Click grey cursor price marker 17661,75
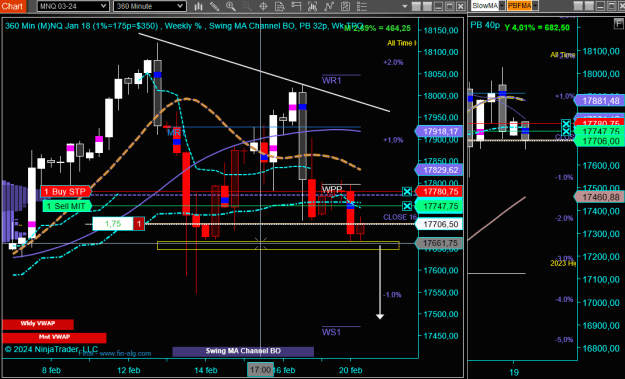This screenshot has width=625, height=379. (x=439, y=243)
